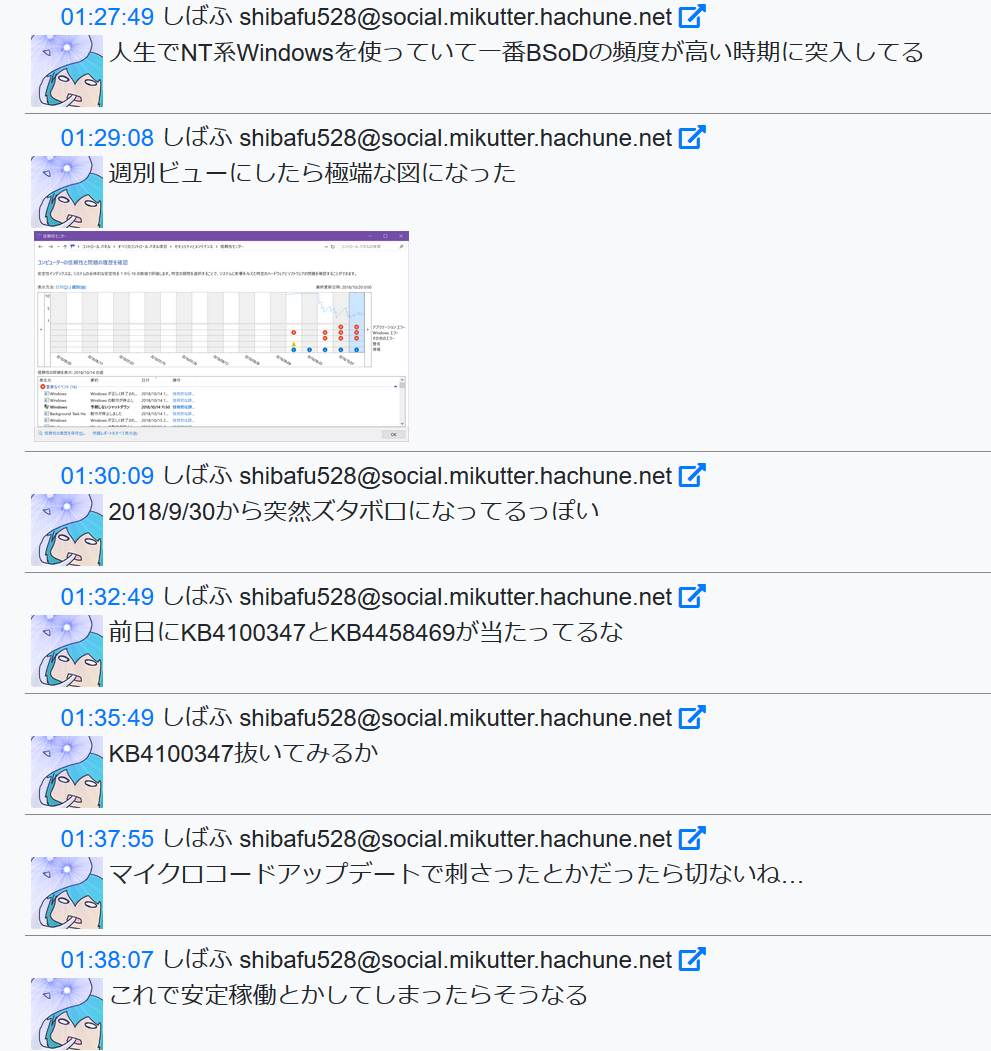Open the 01:27:49 timestamp link

pos(107,17)
